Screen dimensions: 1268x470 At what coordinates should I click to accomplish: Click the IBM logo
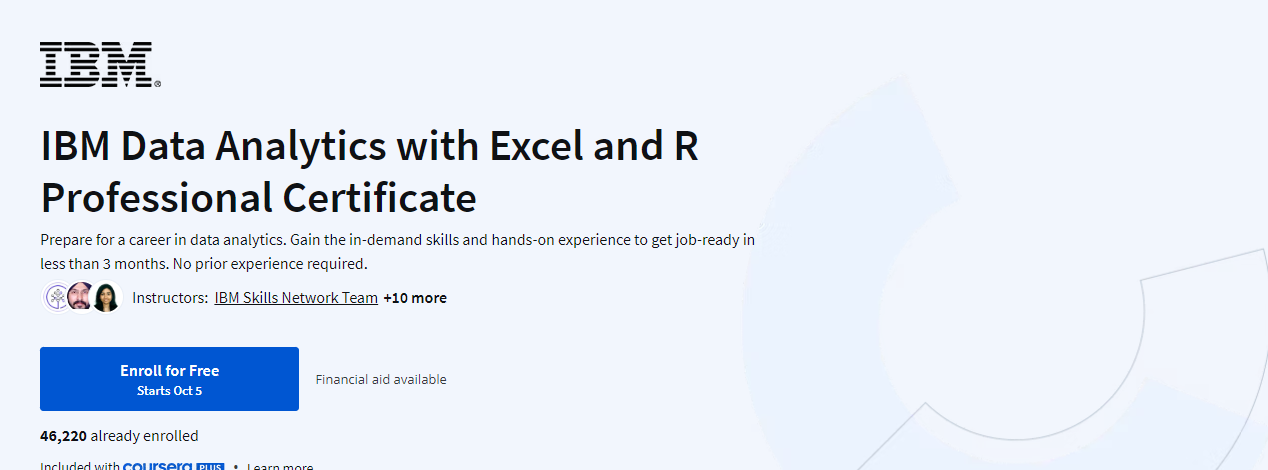[x=99, y=65]
